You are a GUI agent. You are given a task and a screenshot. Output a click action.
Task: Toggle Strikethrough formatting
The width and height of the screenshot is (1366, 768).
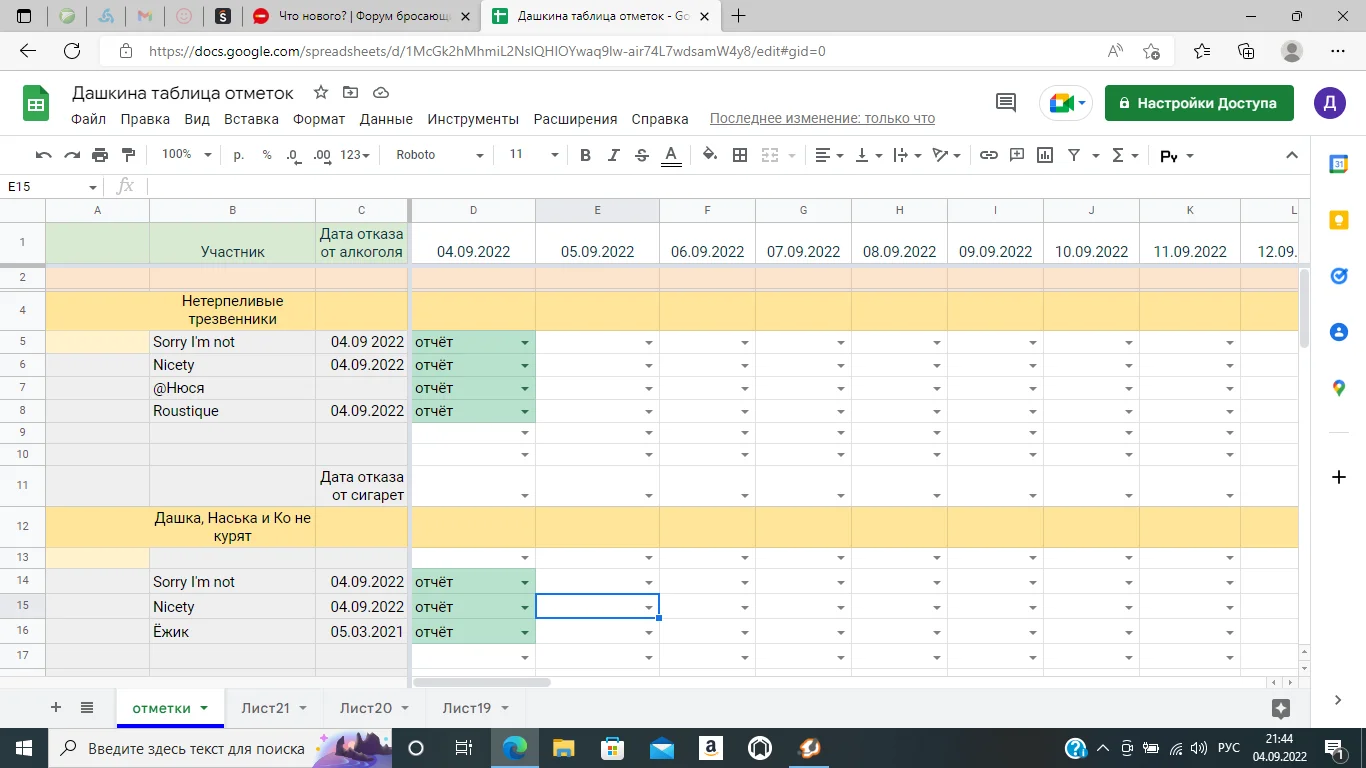642,155
